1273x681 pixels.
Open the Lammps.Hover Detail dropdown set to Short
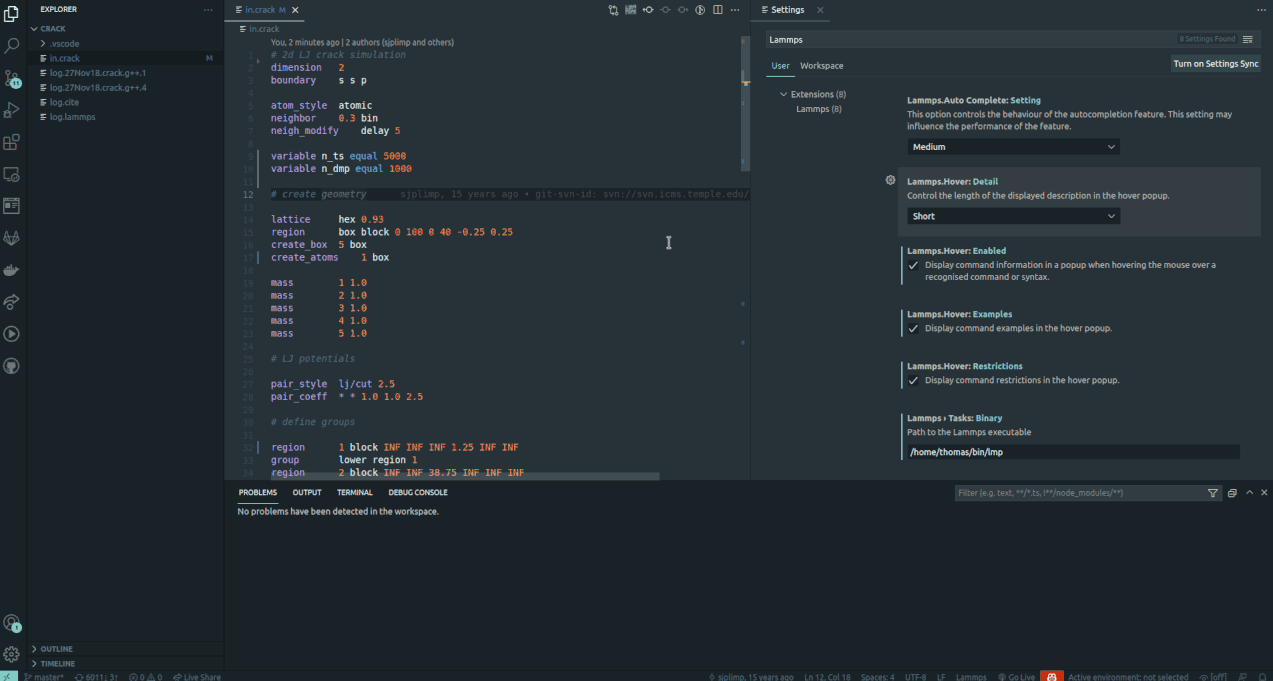coord(1013,215)
